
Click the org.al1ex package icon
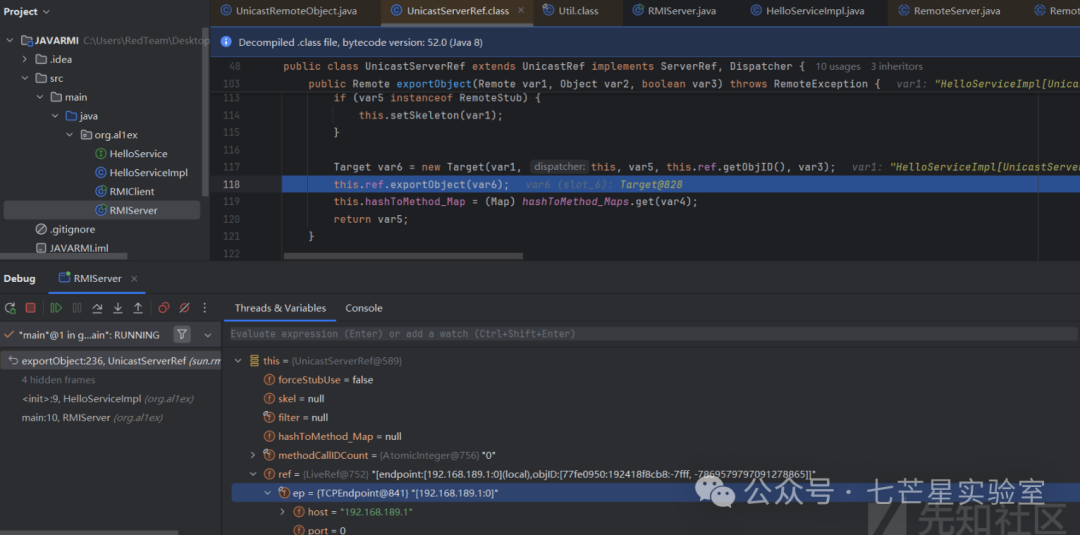[x=86, y=135]
